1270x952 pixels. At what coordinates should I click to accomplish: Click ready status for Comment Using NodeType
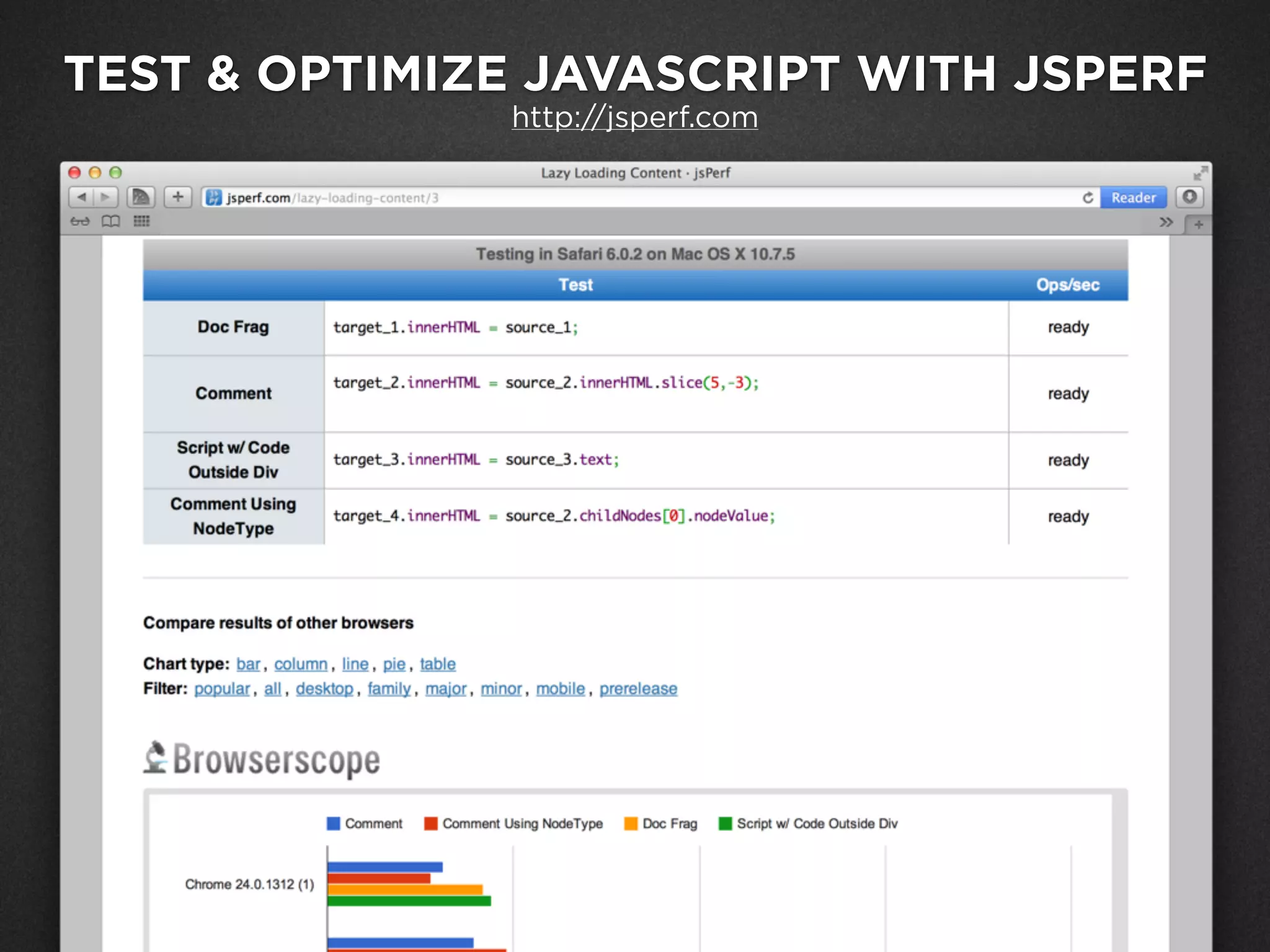1068,516
